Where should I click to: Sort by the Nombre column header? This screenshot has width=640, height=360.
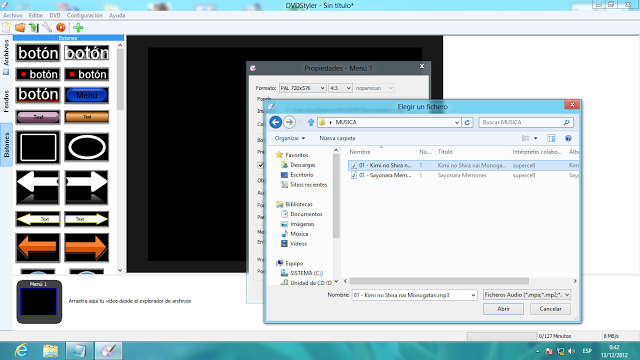360,152
